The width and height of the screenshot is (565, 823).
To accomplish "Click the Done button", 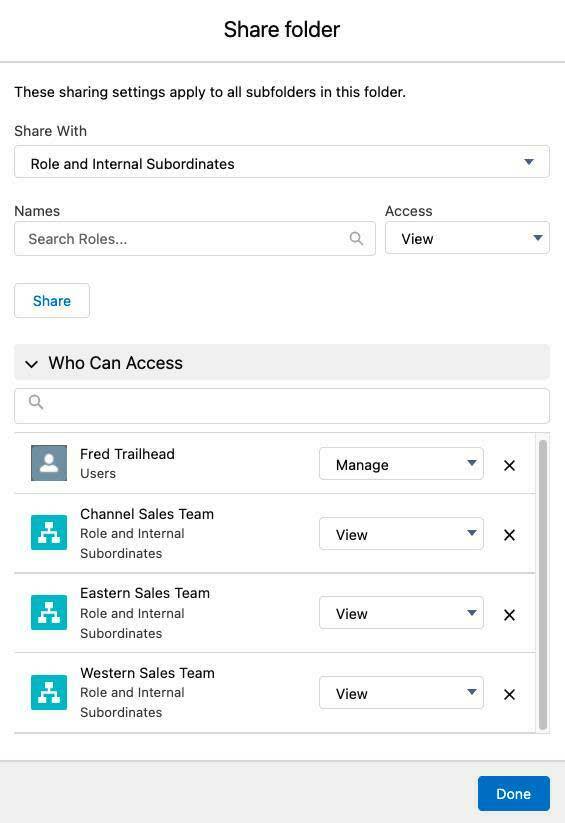I will (514, 794).
